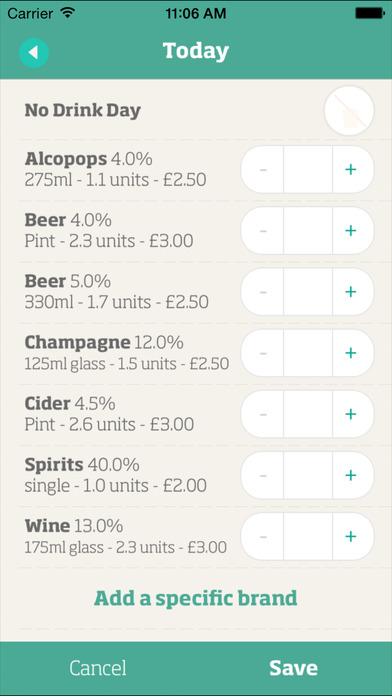Toggle the No Drink Day button

click(349, 111)
